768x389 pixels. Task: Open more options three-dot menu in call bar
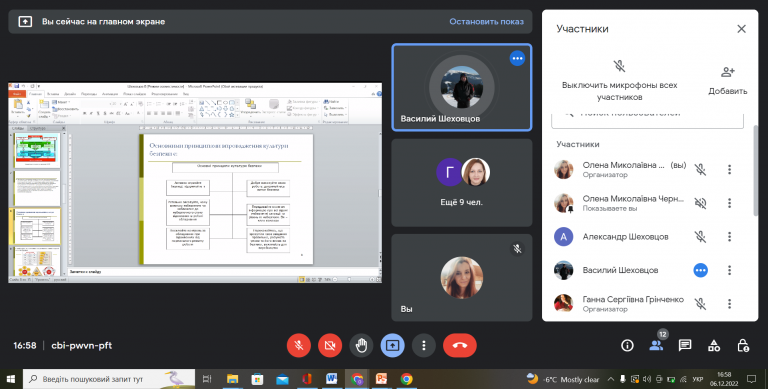coord(424,345)
